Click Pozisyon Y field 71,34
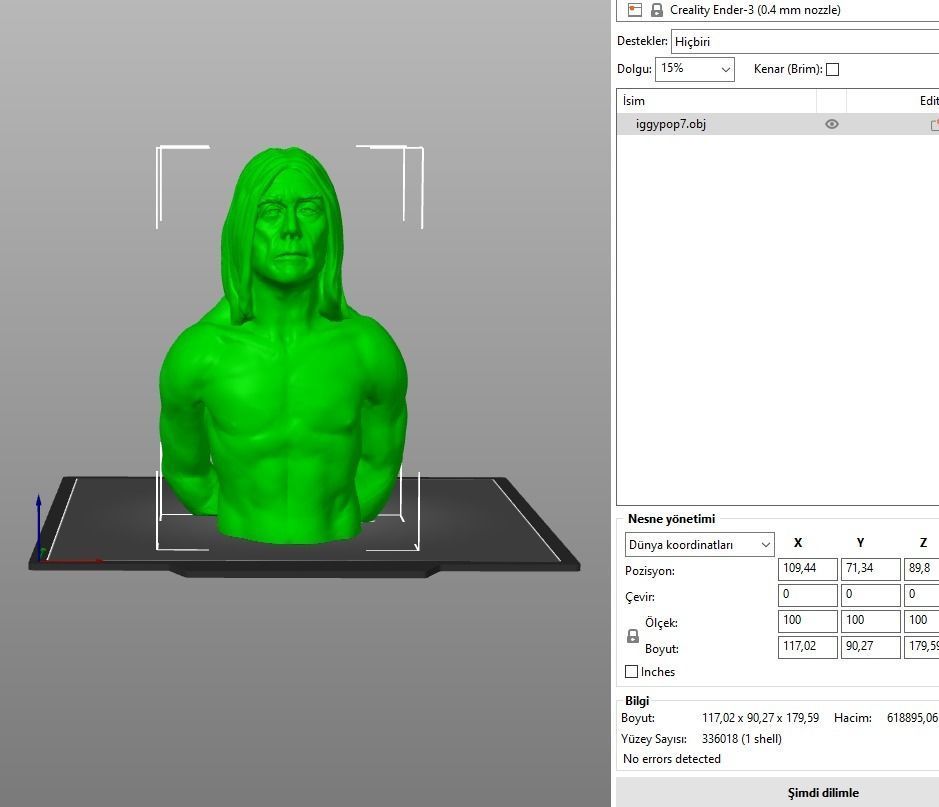Screen dimensions: 939x807 870,569
